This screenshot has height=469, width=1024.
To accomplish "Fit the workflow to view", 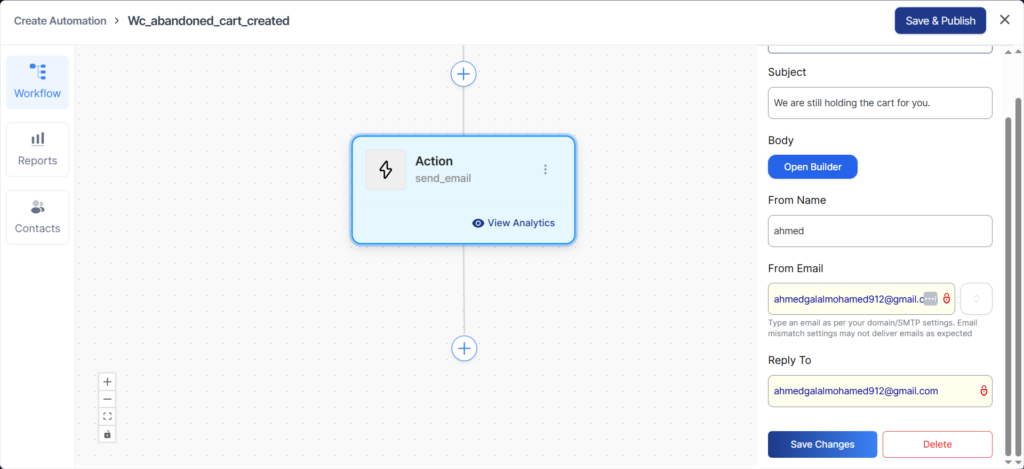I will (x=108, y=416).
